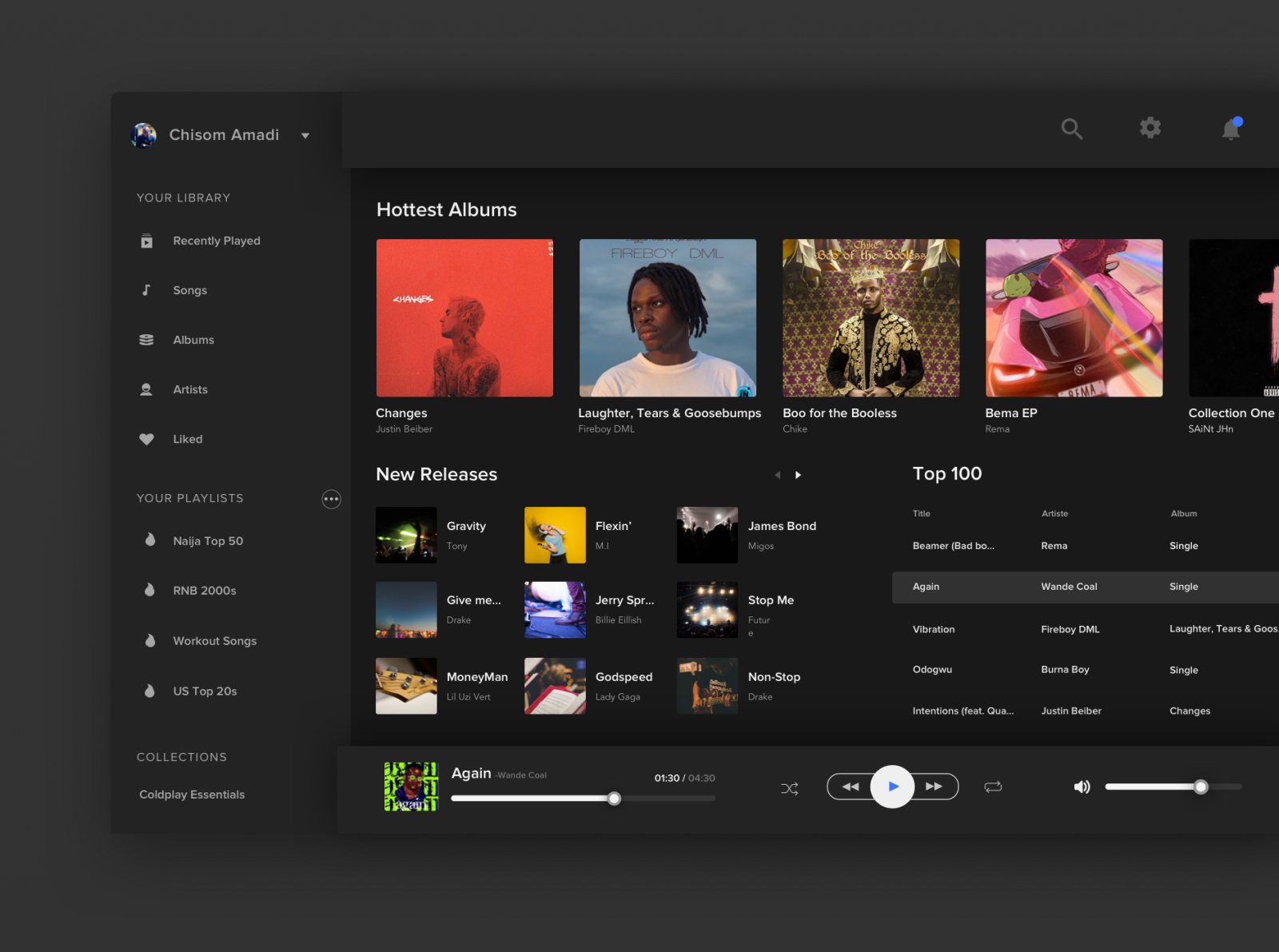Open Albums in library
The width and height of the screenshot is (1279, 952).
pyautogui.click(x=193, y=340)
